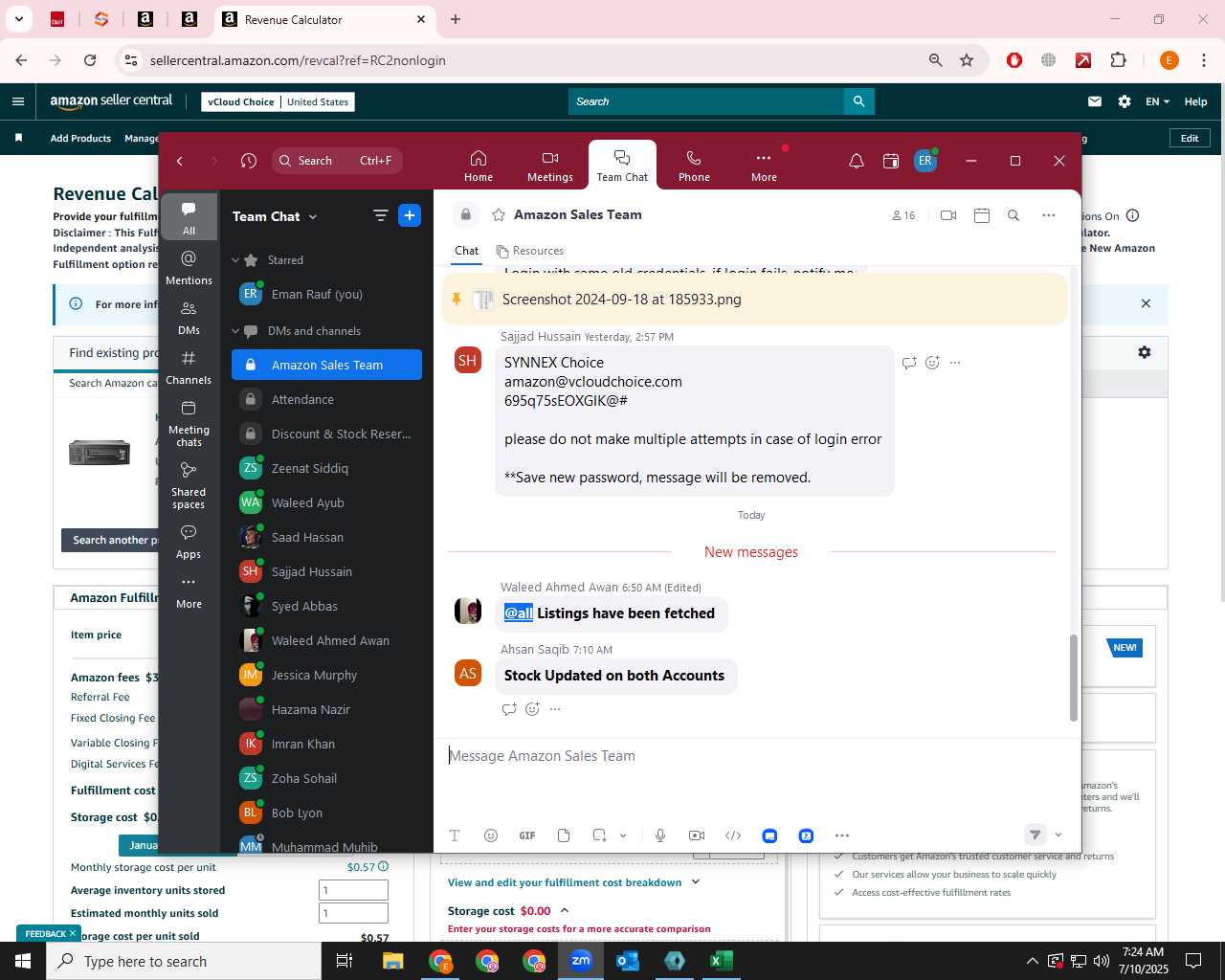Open DMs in Zoom sidebar
This screenshot has width=1225, height=980.
[189, 318]
